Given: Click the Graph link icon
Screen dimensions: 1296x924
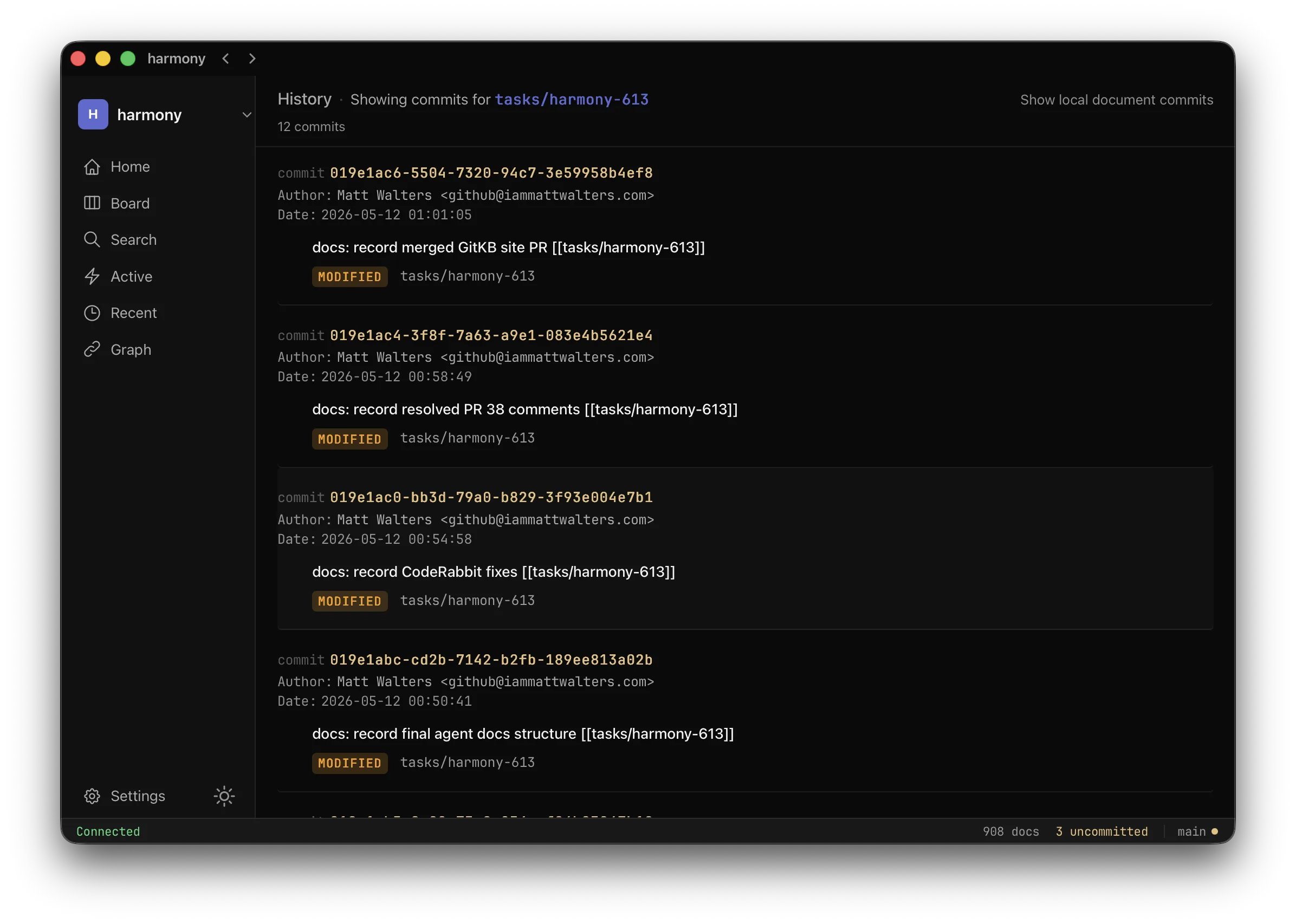Looking at the screenshot, I should point(92,349).
